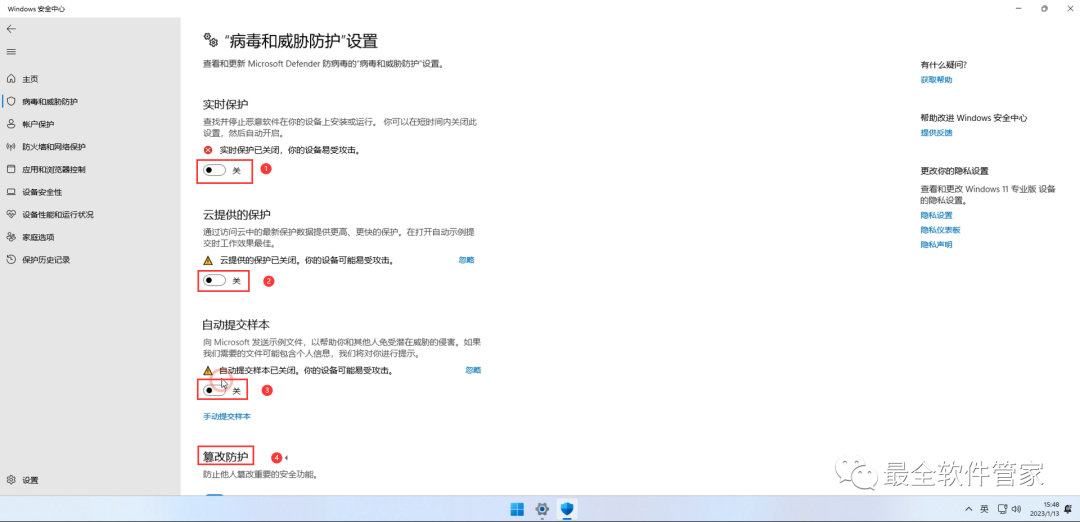Click 忽略 beside the cloud protection warning

tap(466, 260)
